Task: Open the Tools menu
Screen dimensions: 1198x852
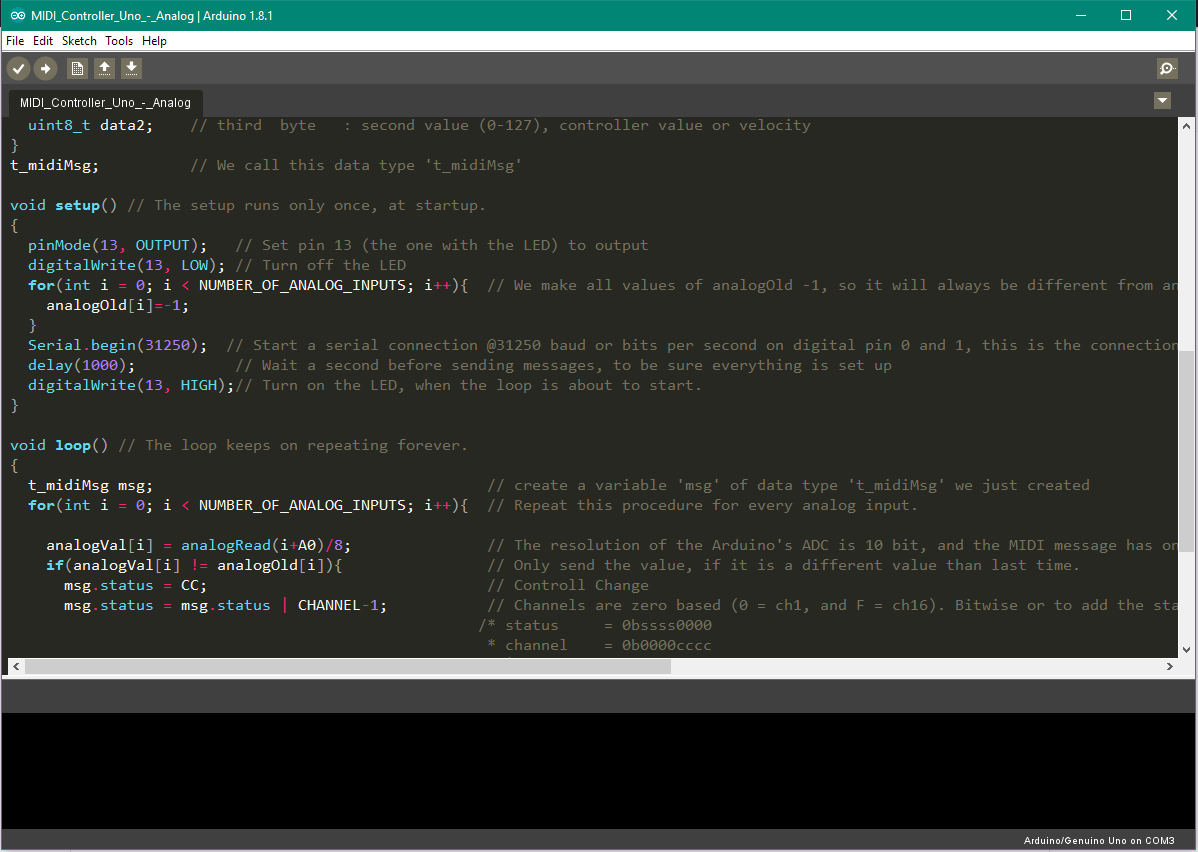Action: [119, 40]
